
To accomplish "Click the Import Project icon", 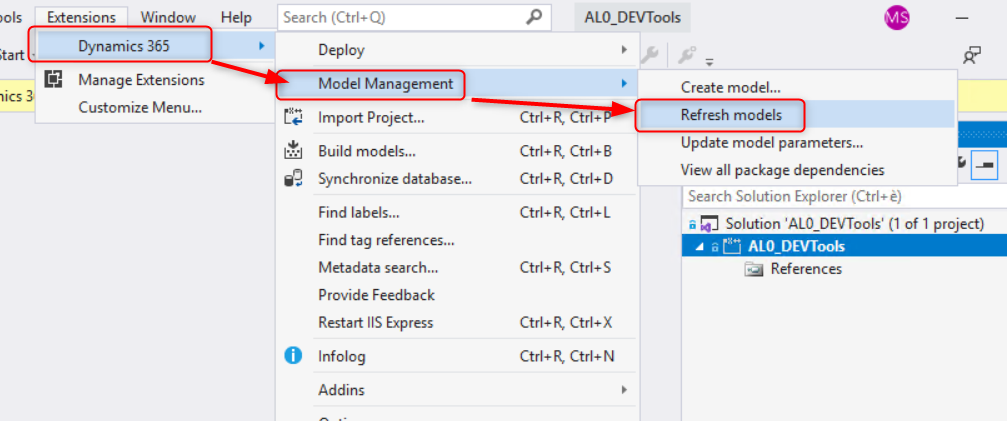I will pyautogui.click(x=293, y=117).
